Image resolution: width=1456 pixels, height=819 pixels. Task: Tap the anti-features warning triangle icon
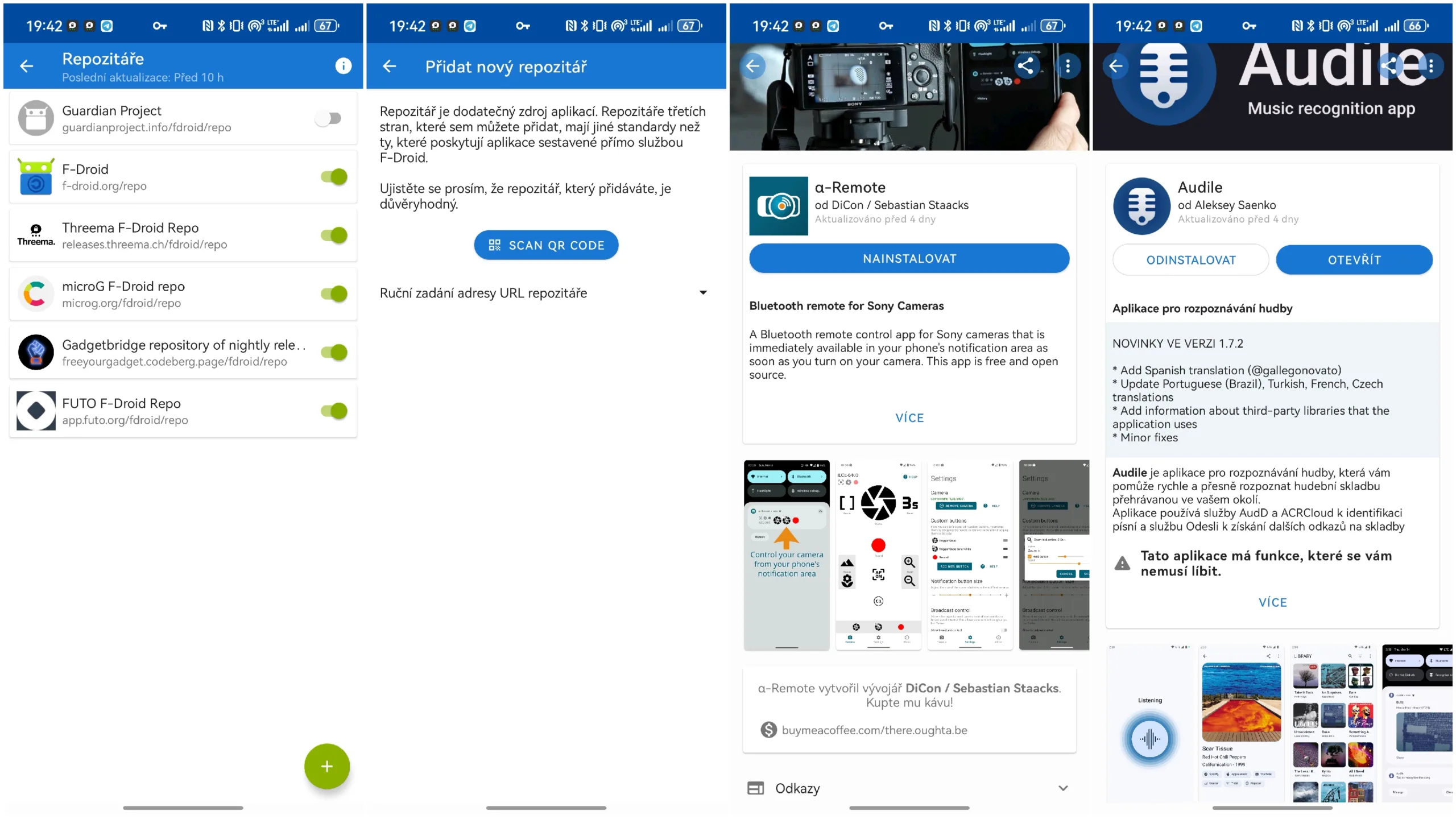1122,563
